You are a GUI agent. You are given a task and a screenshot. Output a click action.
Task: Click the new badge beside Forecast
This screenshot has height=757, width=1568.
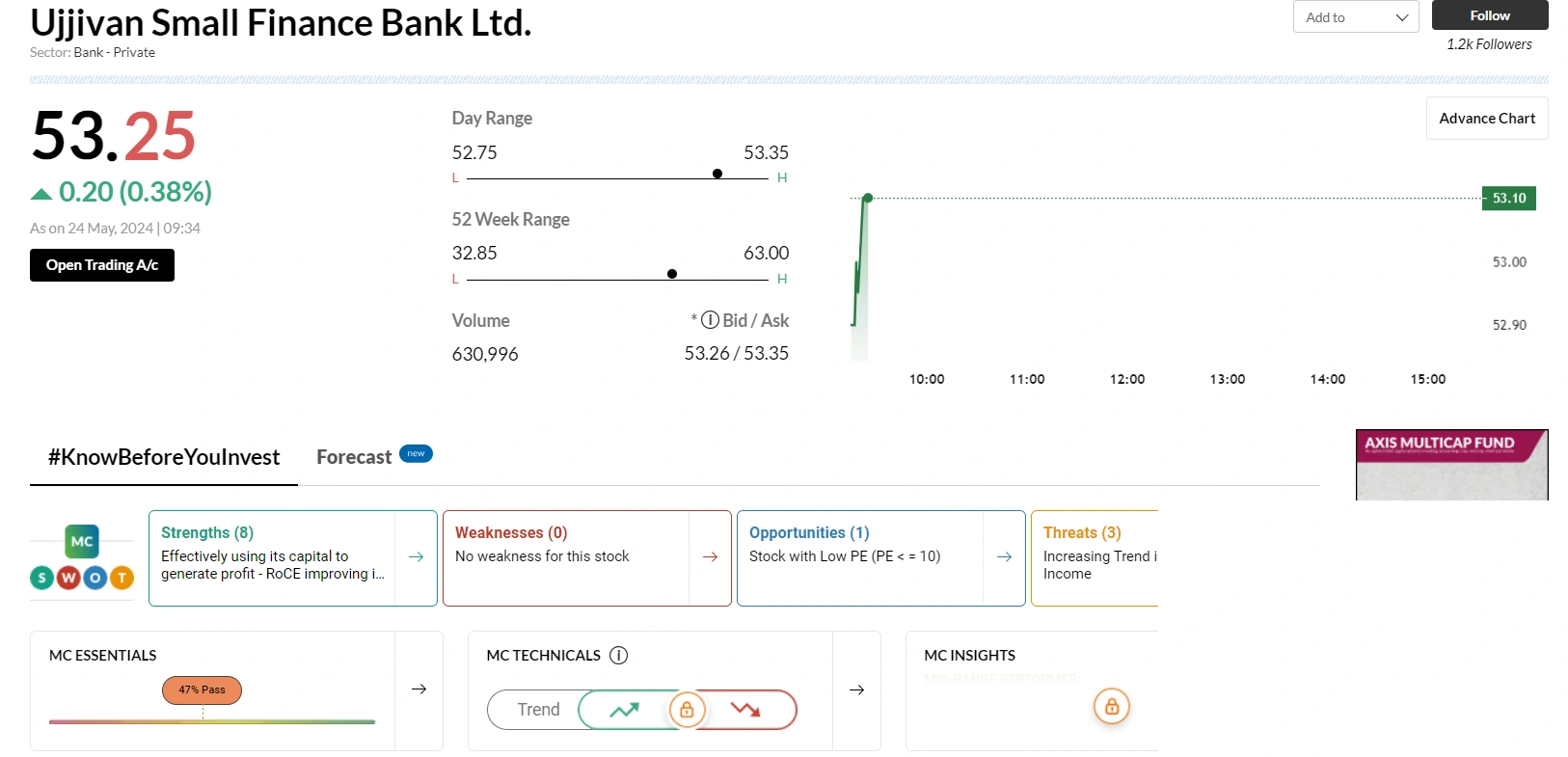(x=416, y=453)
